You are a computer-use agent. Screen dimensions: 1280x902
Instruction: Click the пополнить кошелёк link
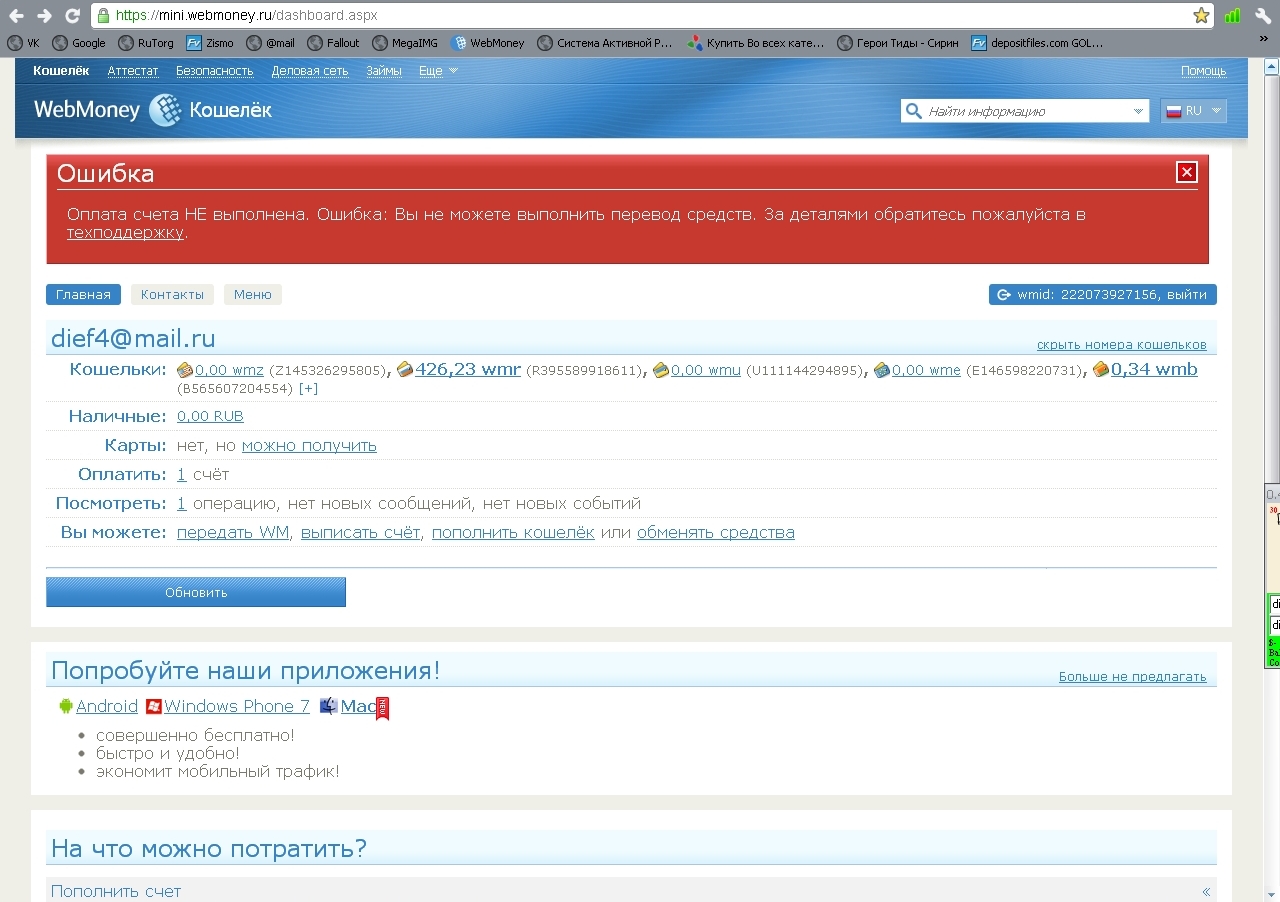pyautogui.click(x=513, y=533)
